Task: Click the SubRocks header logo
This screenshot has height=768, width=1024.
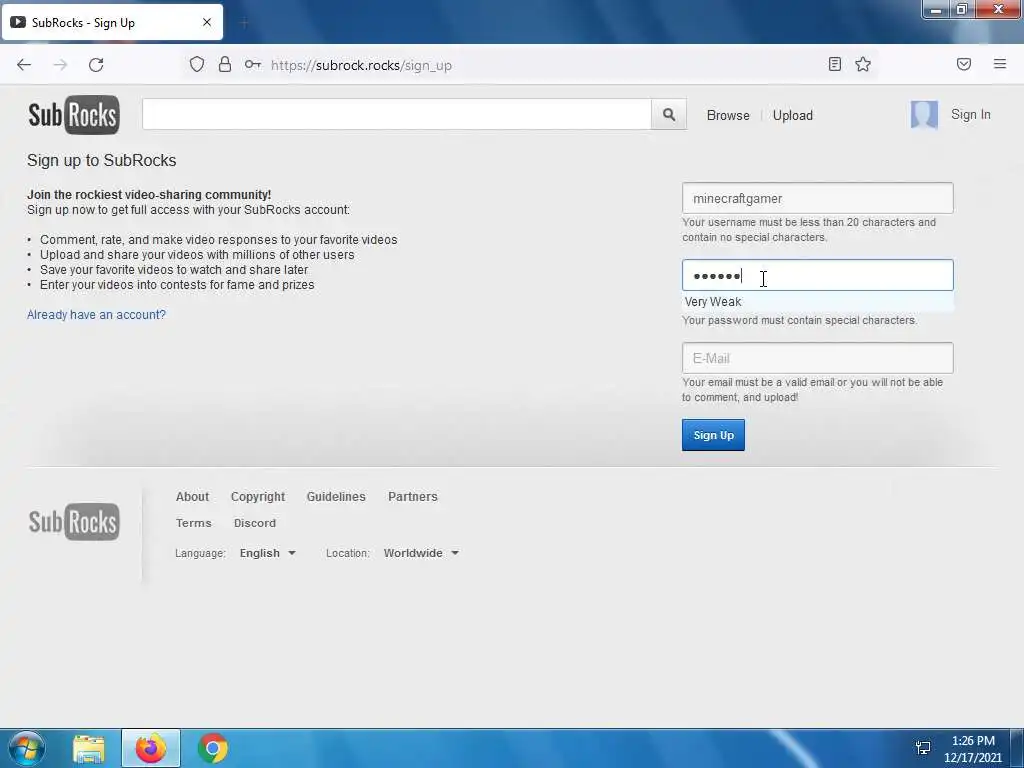Action: [x=74, y=115]
